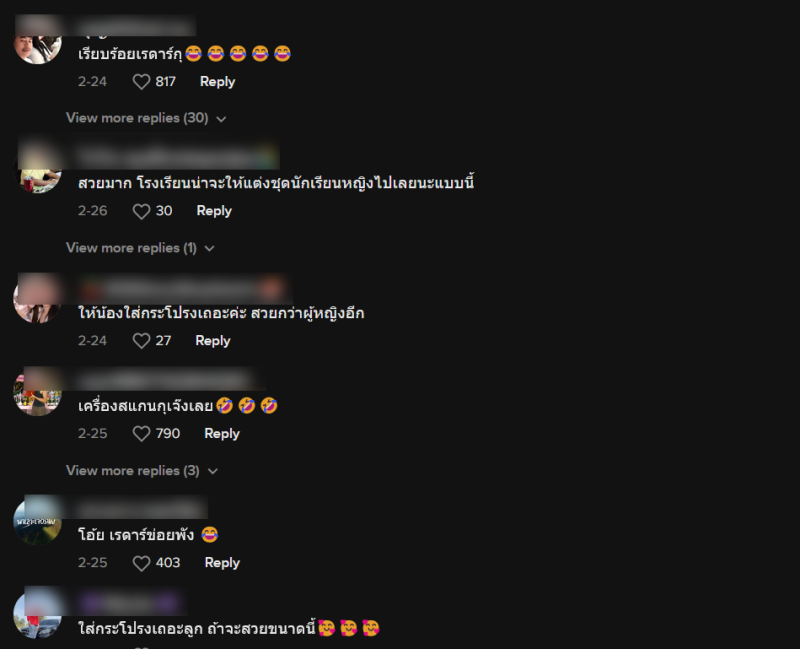Open avatar beside the 790-likes comment
This screenshot has height=649, width=800.
[37, 392]
